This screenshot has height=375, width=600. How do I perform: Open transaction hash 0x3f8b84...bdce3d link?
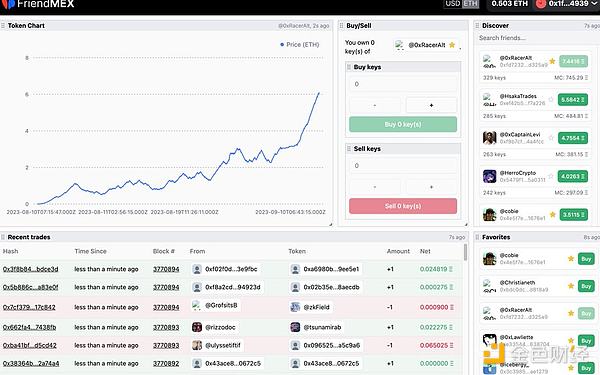point(31,269)
